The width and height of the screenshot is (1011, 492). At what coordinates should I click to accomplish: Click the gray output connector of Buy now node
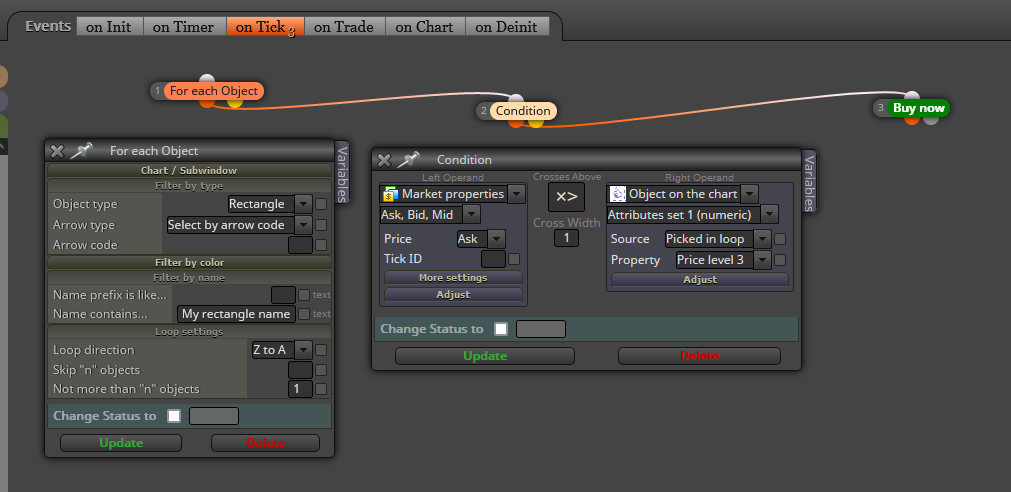(930, 119)
